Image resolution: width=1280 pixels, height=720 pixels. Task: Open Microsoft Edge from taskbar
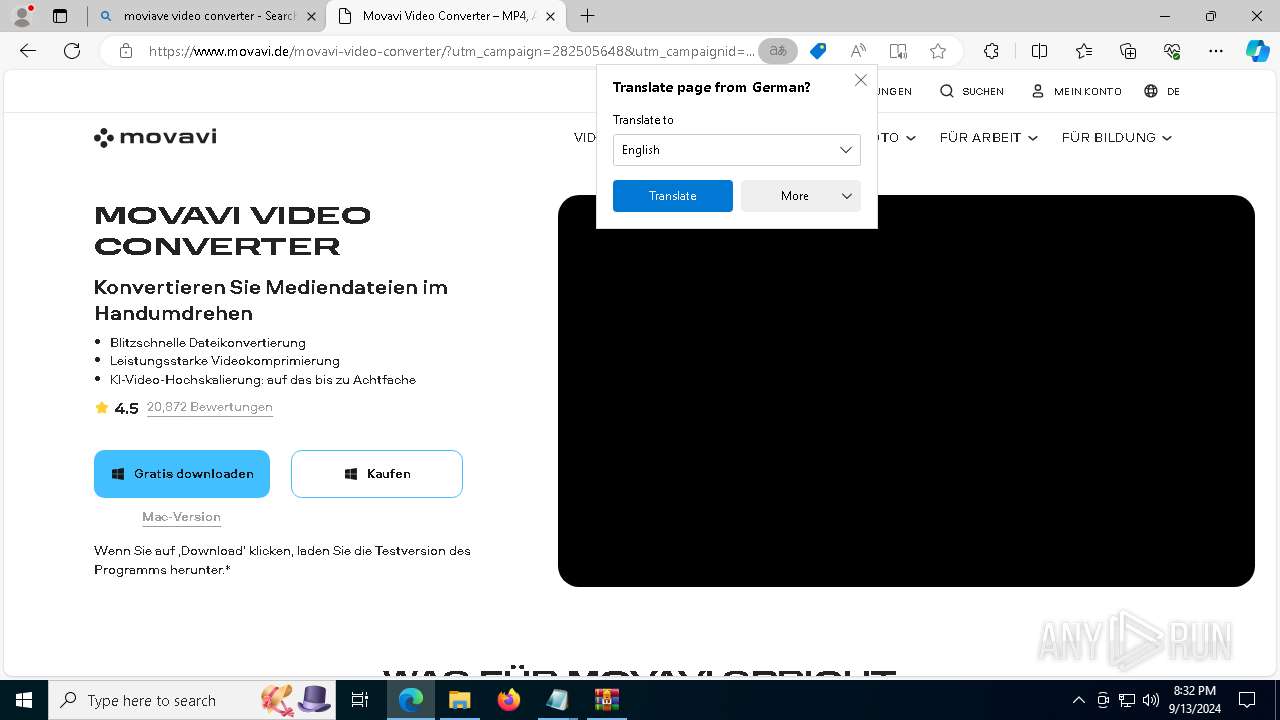coord(411,700)
